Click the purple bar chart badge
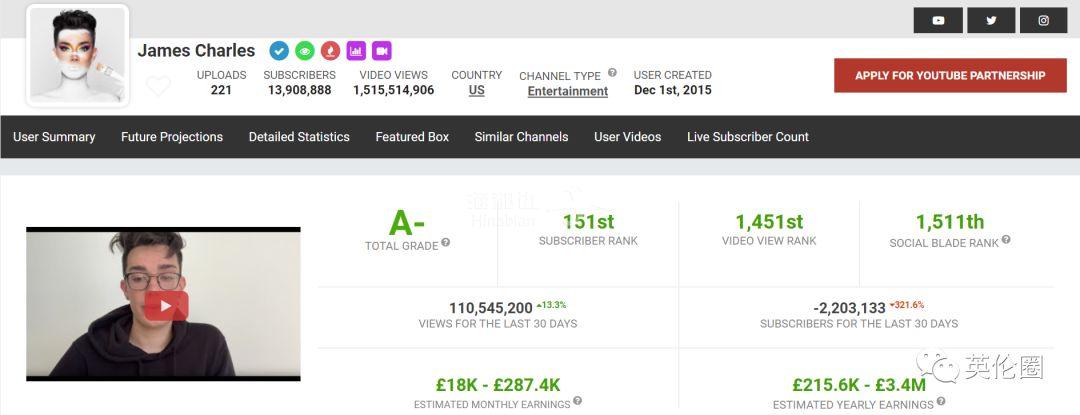 pyautogui.click(x=356, y=51)
